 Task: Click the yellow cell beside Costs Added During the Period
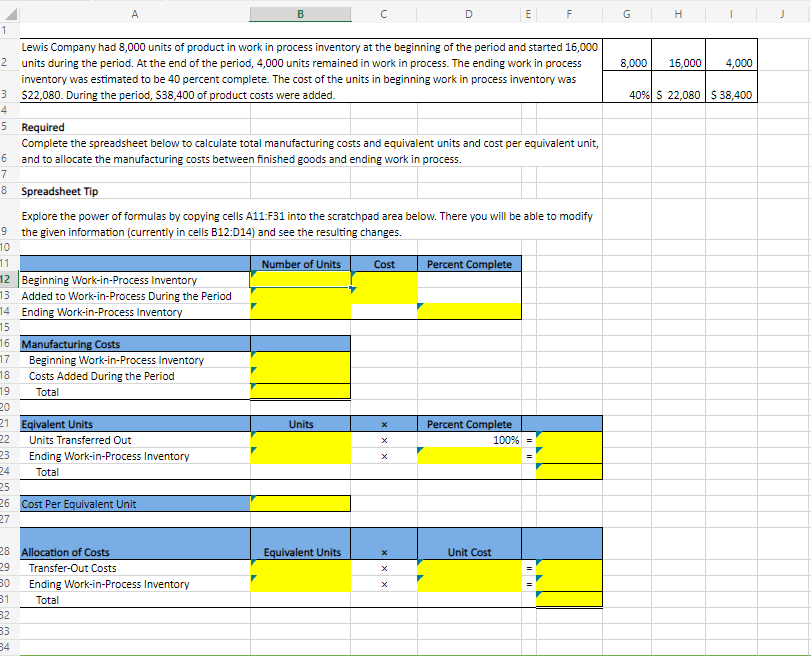299,375
